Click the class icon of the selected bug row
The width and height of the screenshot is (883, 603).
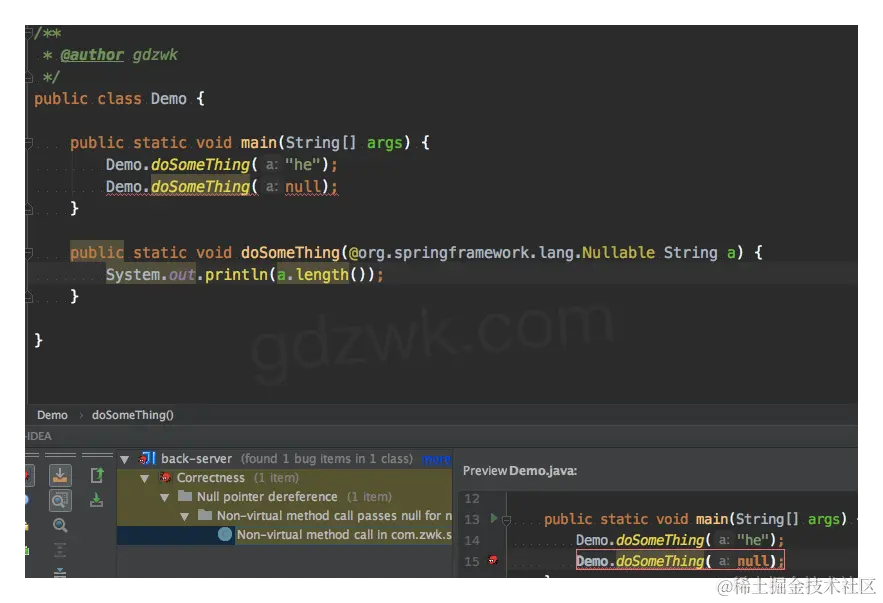(x=225, y=534)
